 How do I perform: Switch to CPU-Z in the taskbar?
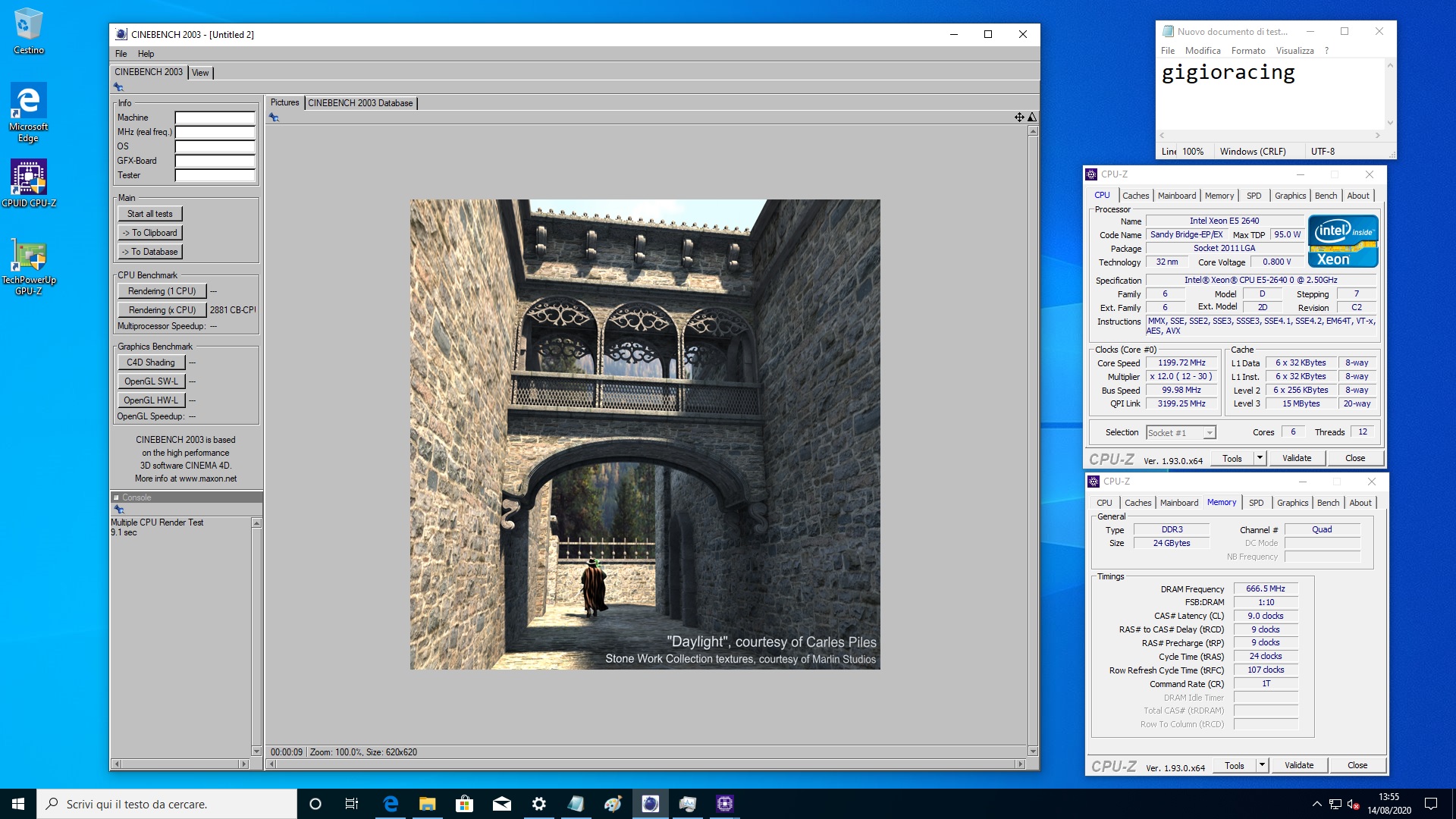pos(725,804)
